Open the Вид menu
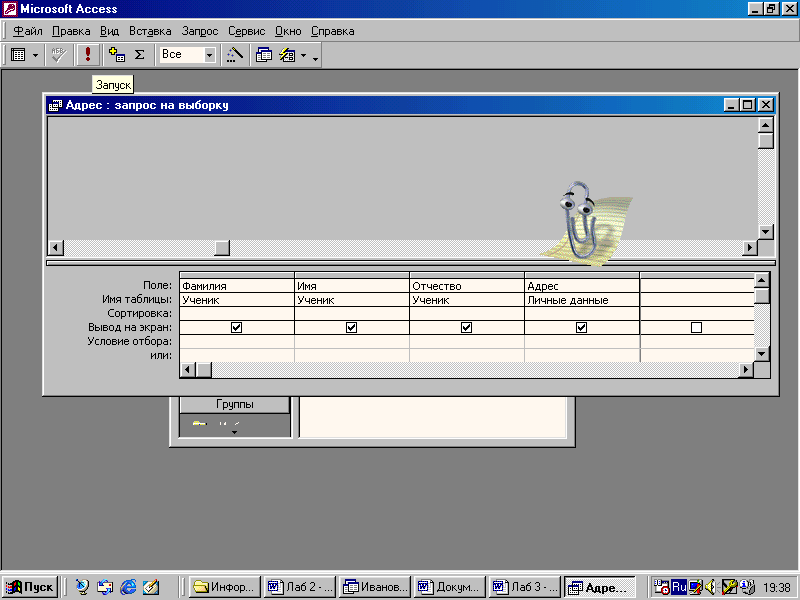Screen dimensions: 800x600 (x=109, y=31)
